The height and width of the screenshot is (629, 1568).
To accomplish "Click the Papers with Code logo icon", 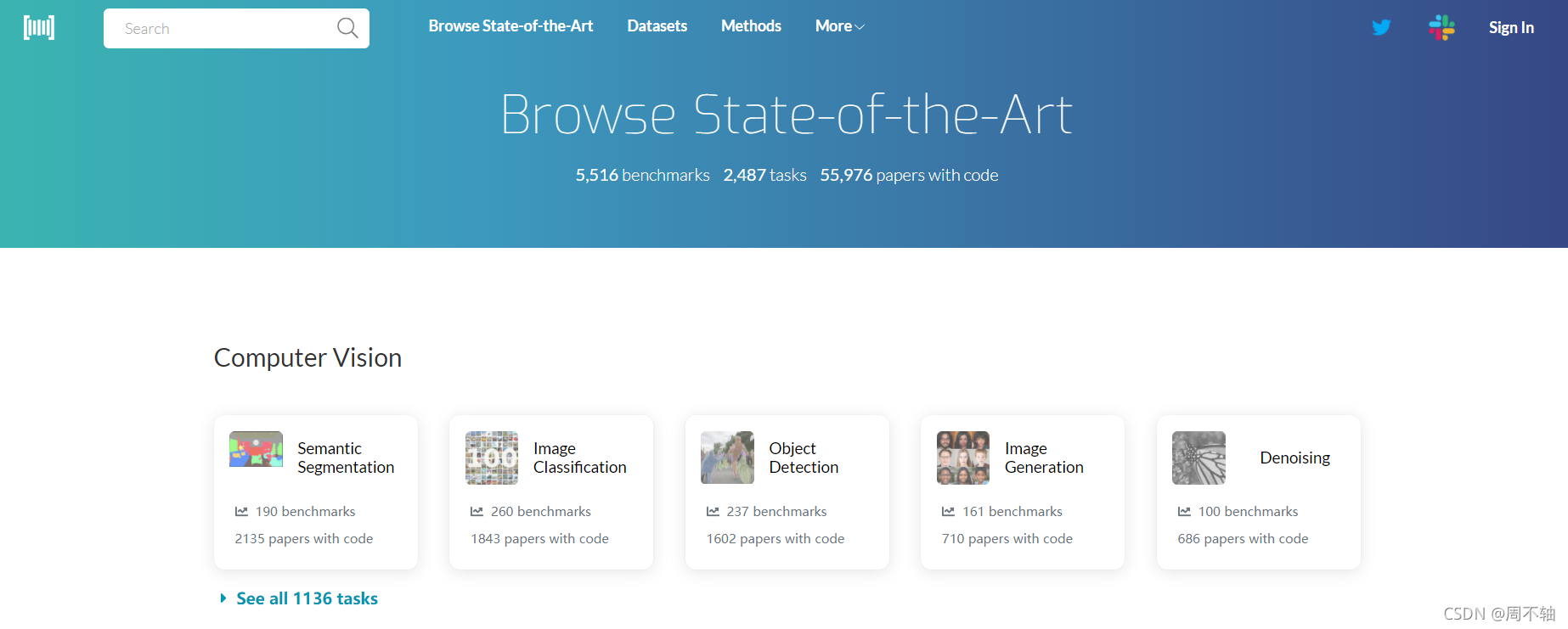I will click(x=39, y=27).
